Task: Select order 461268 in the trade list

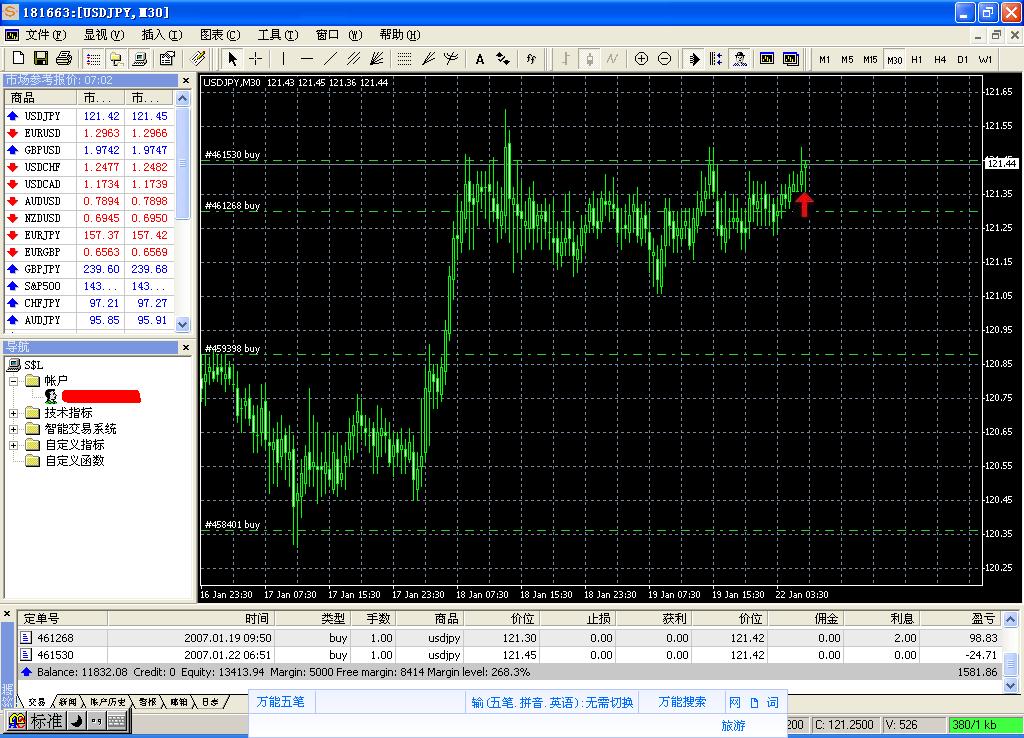Action: (56, 638)
